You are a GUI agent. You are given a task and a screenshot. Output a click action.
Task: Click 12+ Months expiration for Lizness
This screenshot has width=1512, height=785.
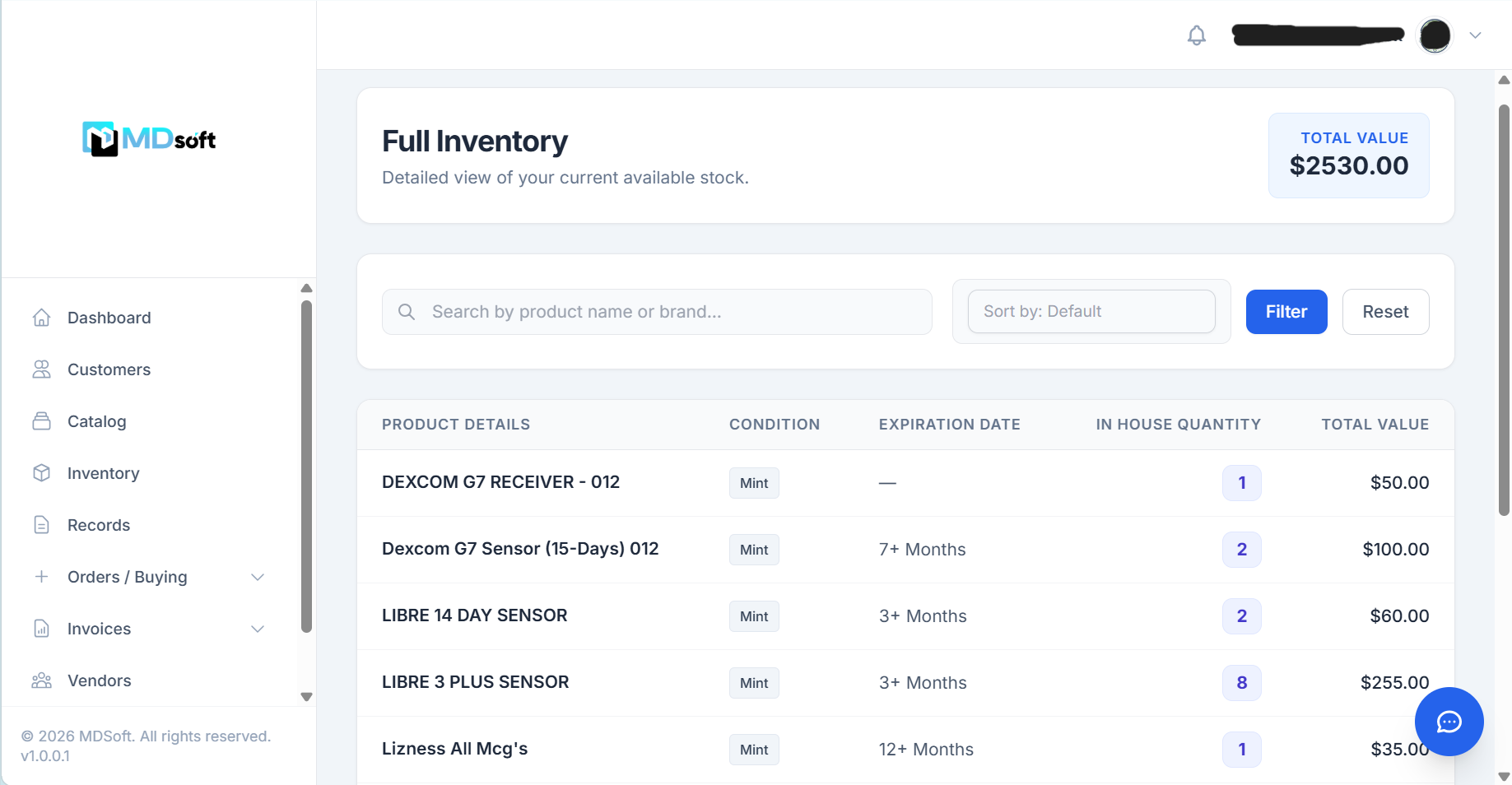pyautogui.click(x=926, y=750)
